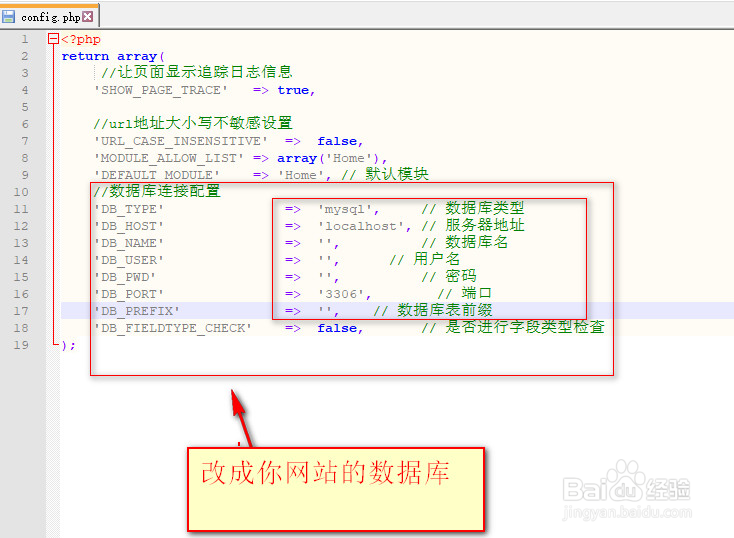Click the //数据库连接配置 comment
This screenshot has width=734, height=538.
pos(157,191)
